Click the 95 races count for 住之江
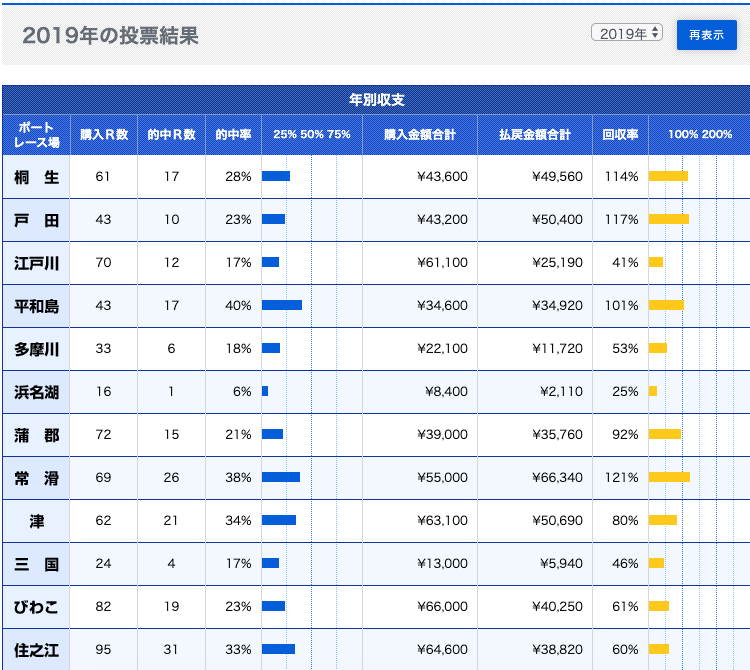 103,650
